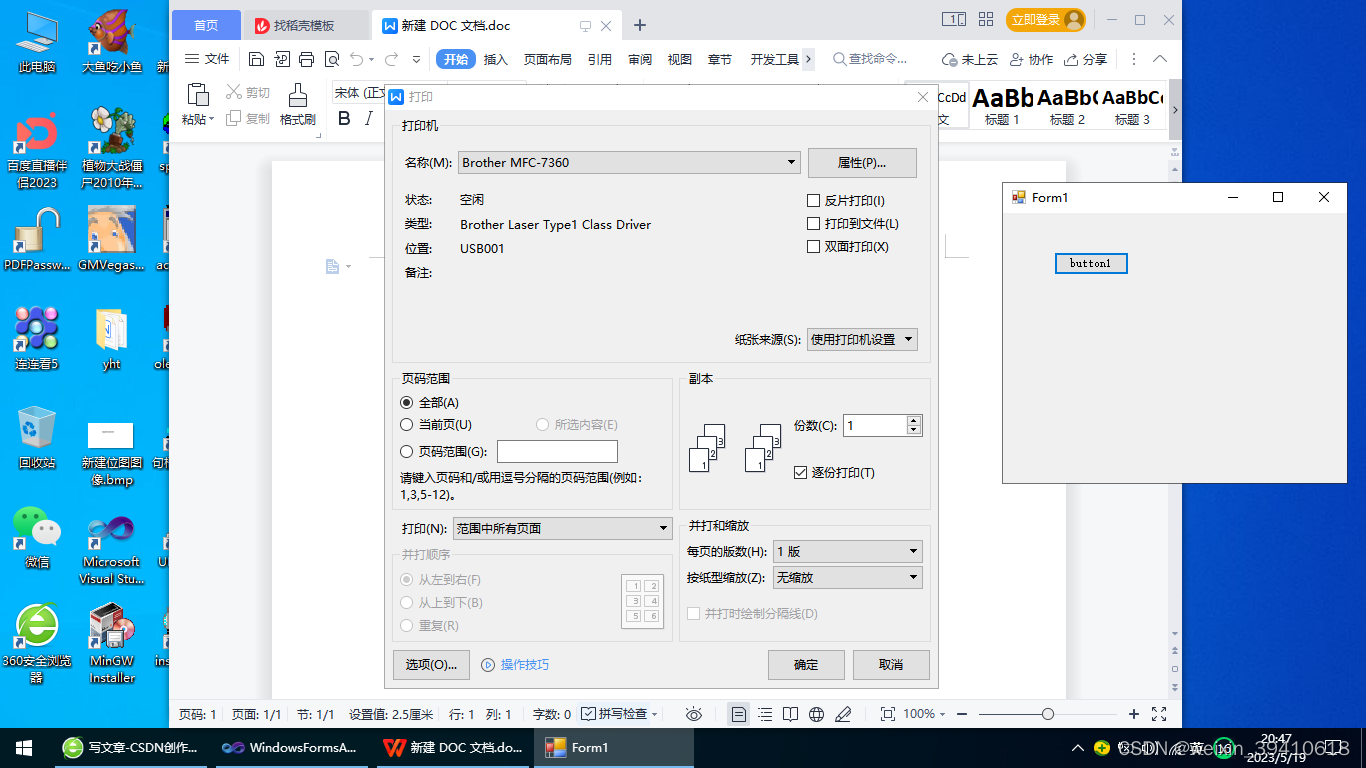Screen dimensions: 1366x768
Task: Enable eye protection mode in status bar
Action: 694,714
